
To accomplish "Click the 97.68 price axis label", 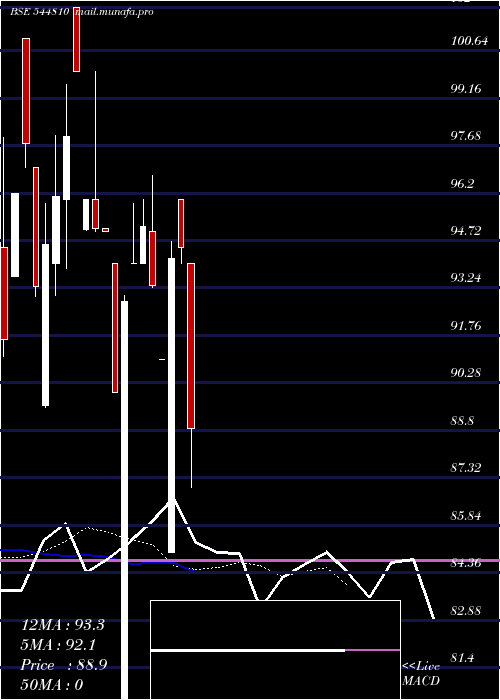I will [x=466, y=136].
